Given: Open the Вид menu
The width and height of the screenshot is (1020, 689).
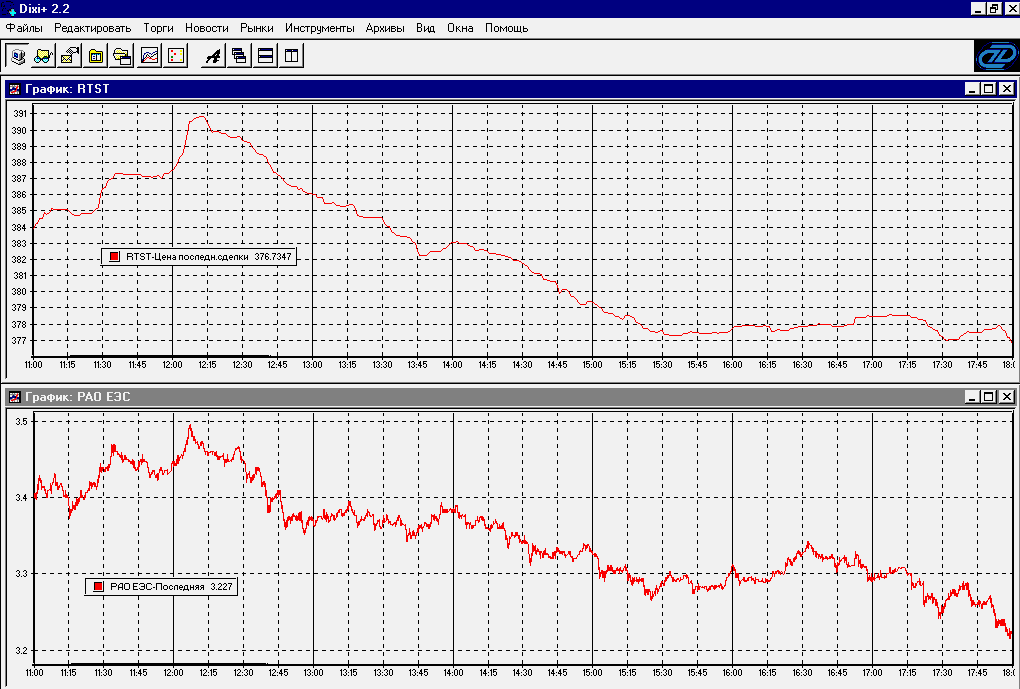Looking at the screenshot, I should coord(425,28).
